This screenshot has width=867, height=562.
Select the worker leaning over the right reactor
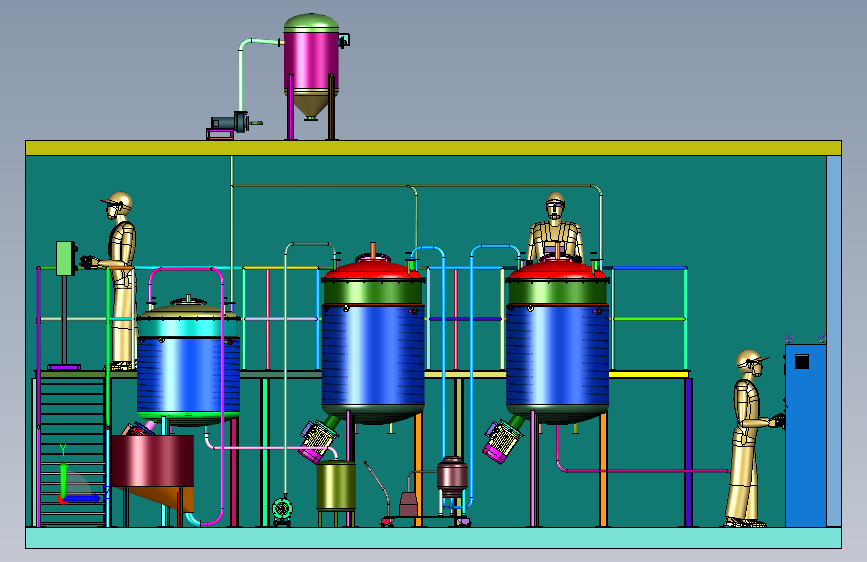(555, 228)
